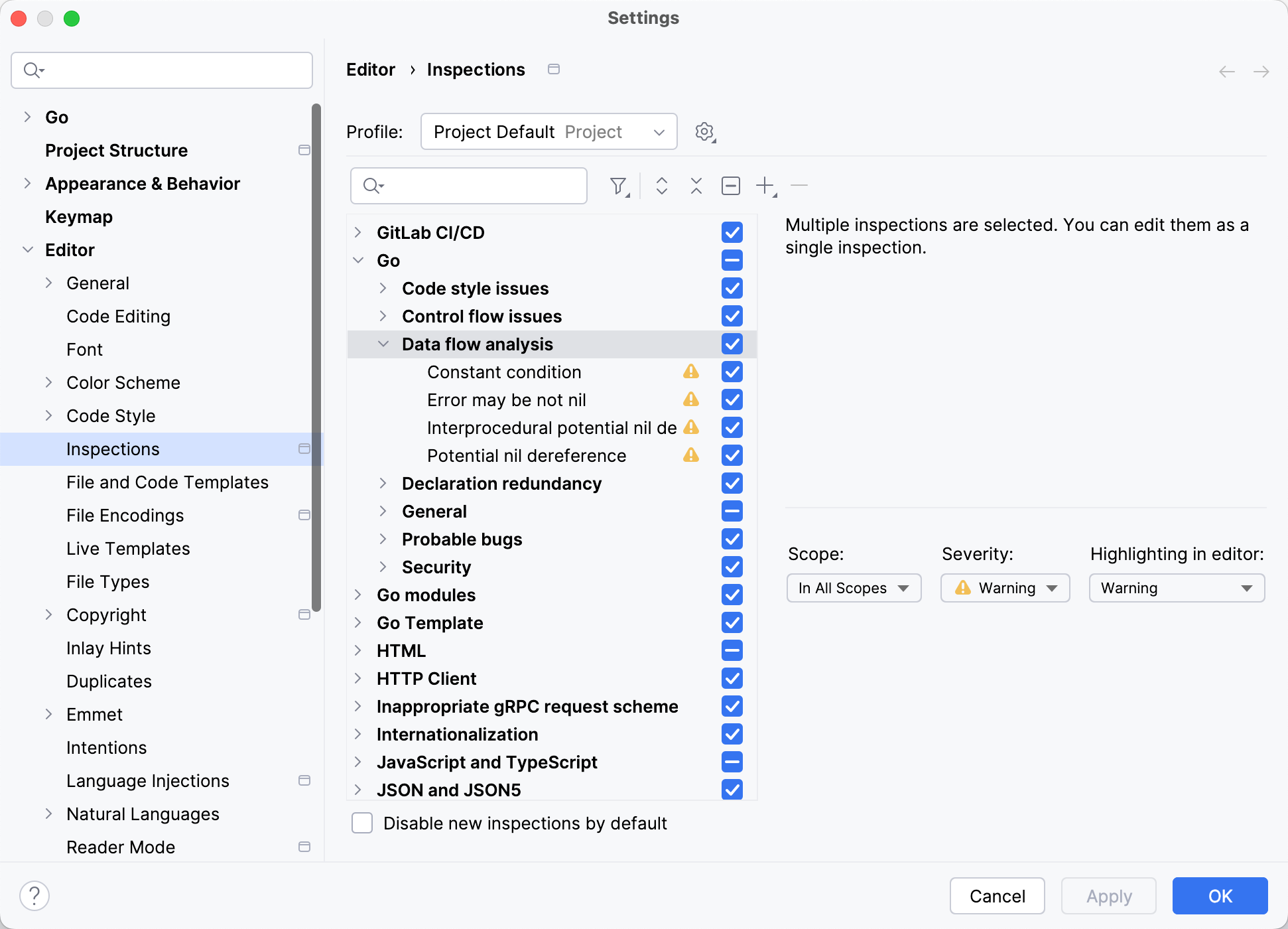Click the filter inspections funnel icon
This screenshot has height=929, width=1288.
618,186
